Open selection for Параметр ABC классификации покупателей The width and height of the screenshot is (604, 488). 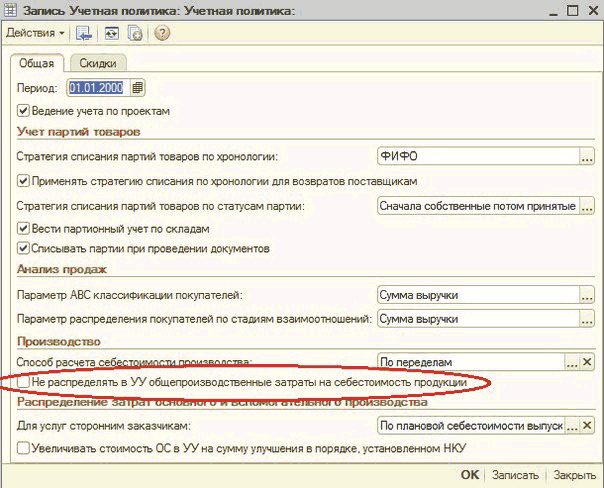tap(587, 295)
